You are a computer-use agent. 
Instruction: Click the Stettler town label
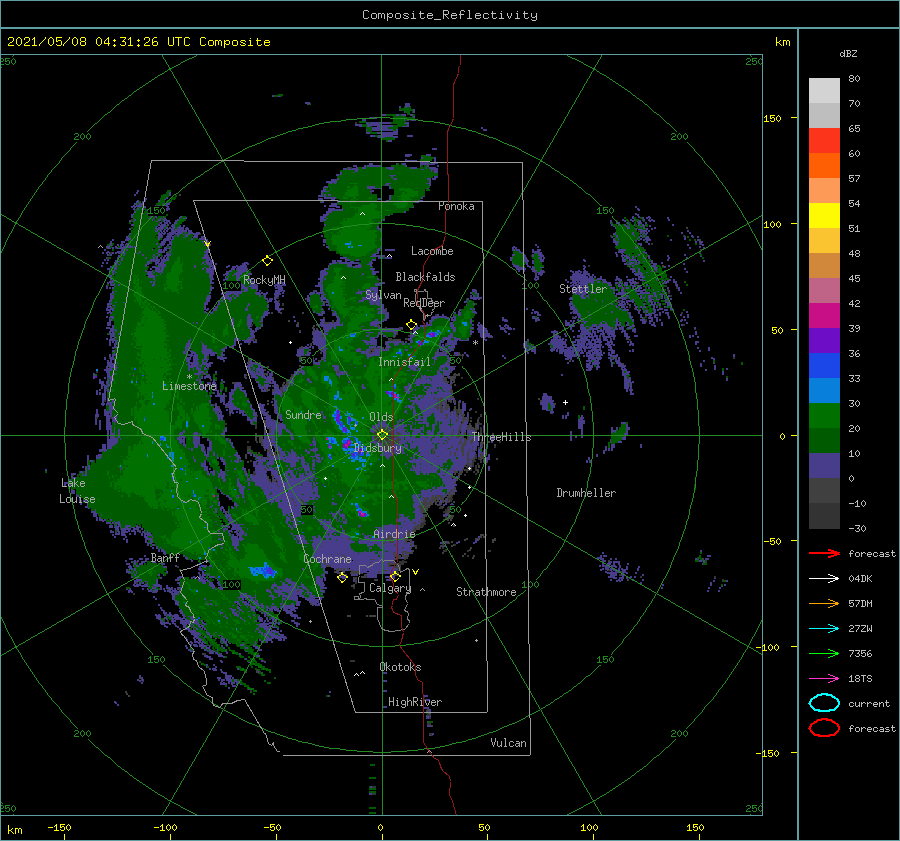pos(583,289)
